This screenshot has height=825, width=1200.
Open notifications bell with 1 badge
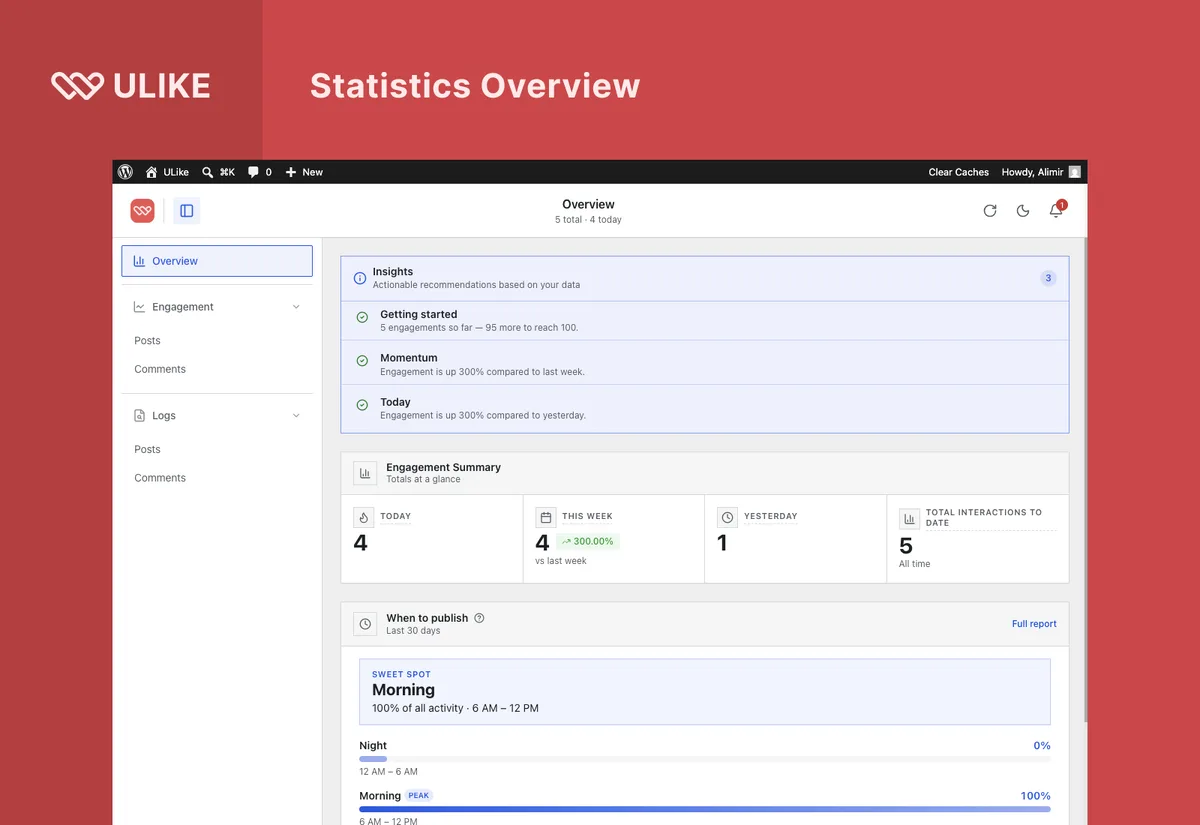(1056, 210)
